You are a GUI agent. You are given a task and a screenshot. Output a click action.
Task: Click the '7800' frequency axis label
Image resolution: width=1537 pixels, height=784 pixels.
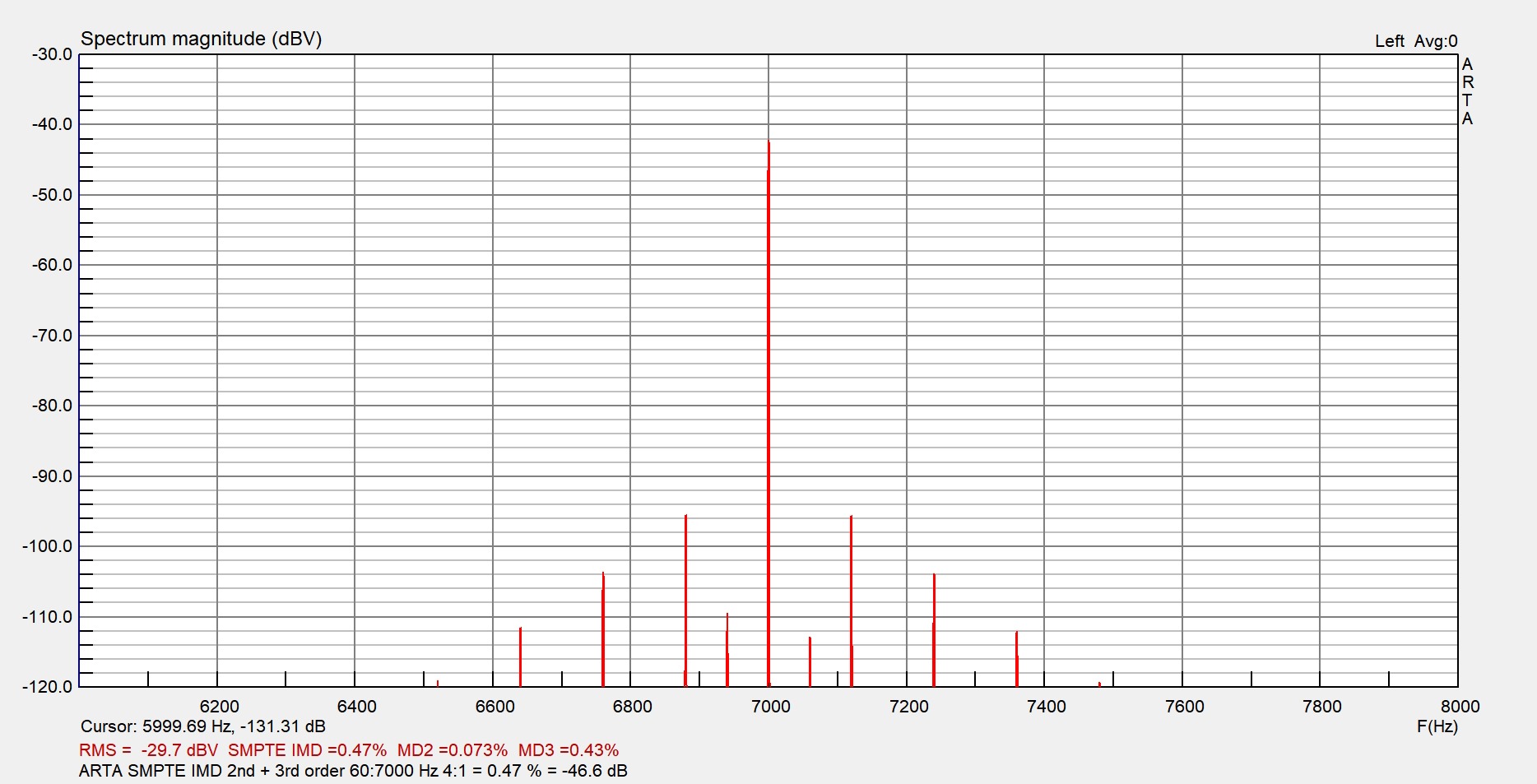pos(1322,707)
